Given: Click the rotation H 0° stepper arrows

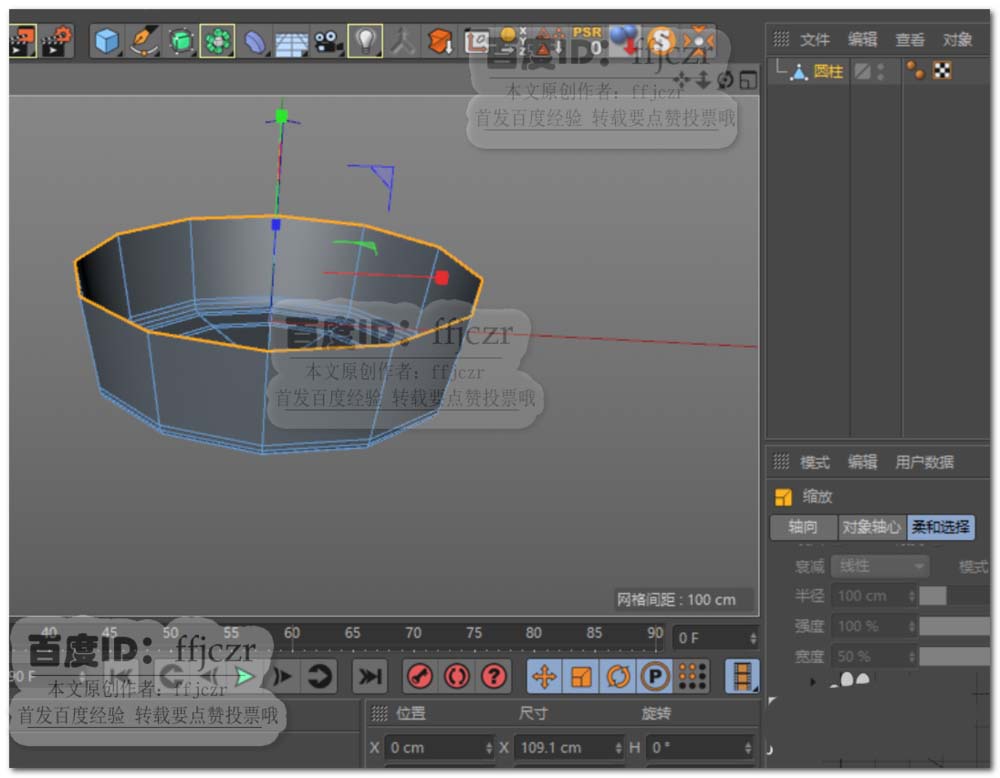Looking at the screenshot, I should (x=748, y=747).
